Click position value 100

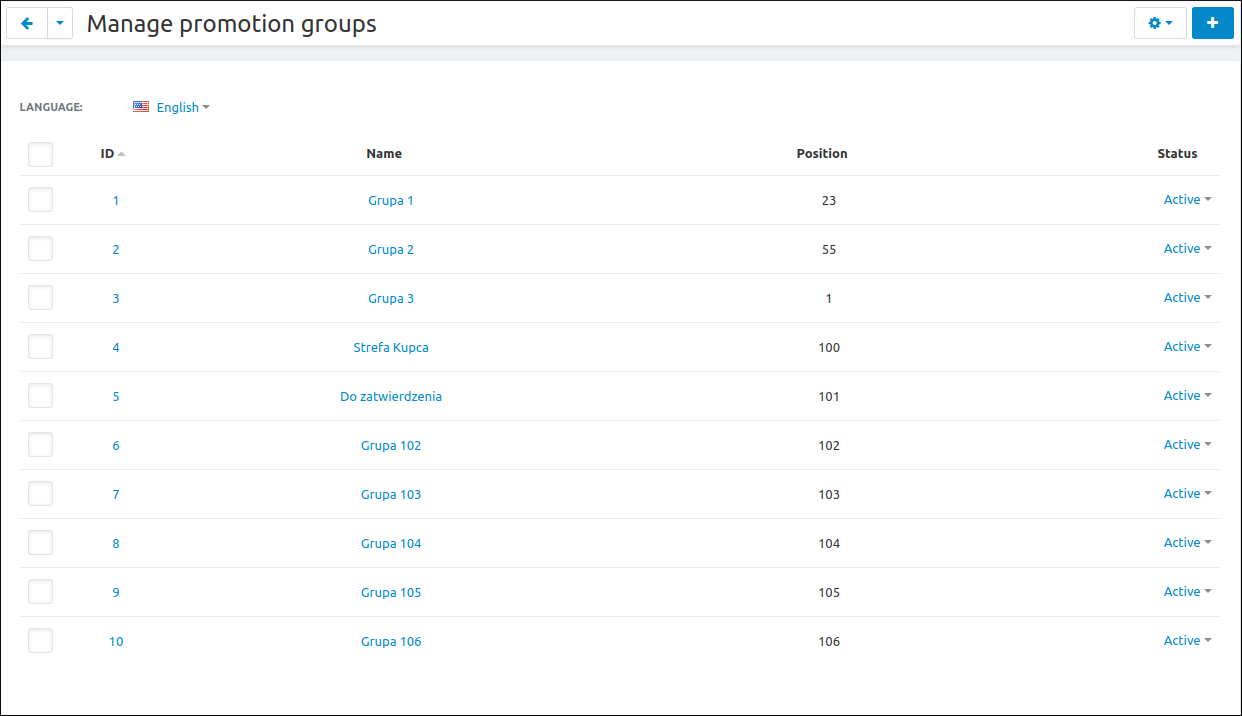pyautogui.click(x=829, y=347)
